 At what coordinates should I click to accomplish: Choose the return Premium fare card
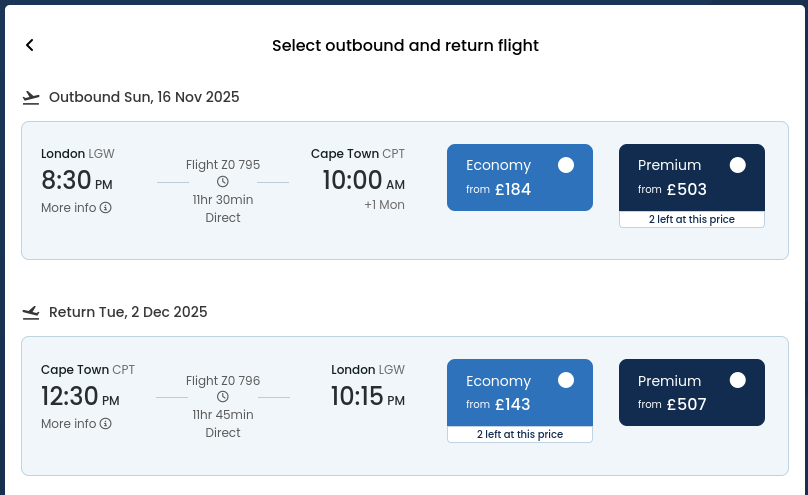tap(692, 392)
